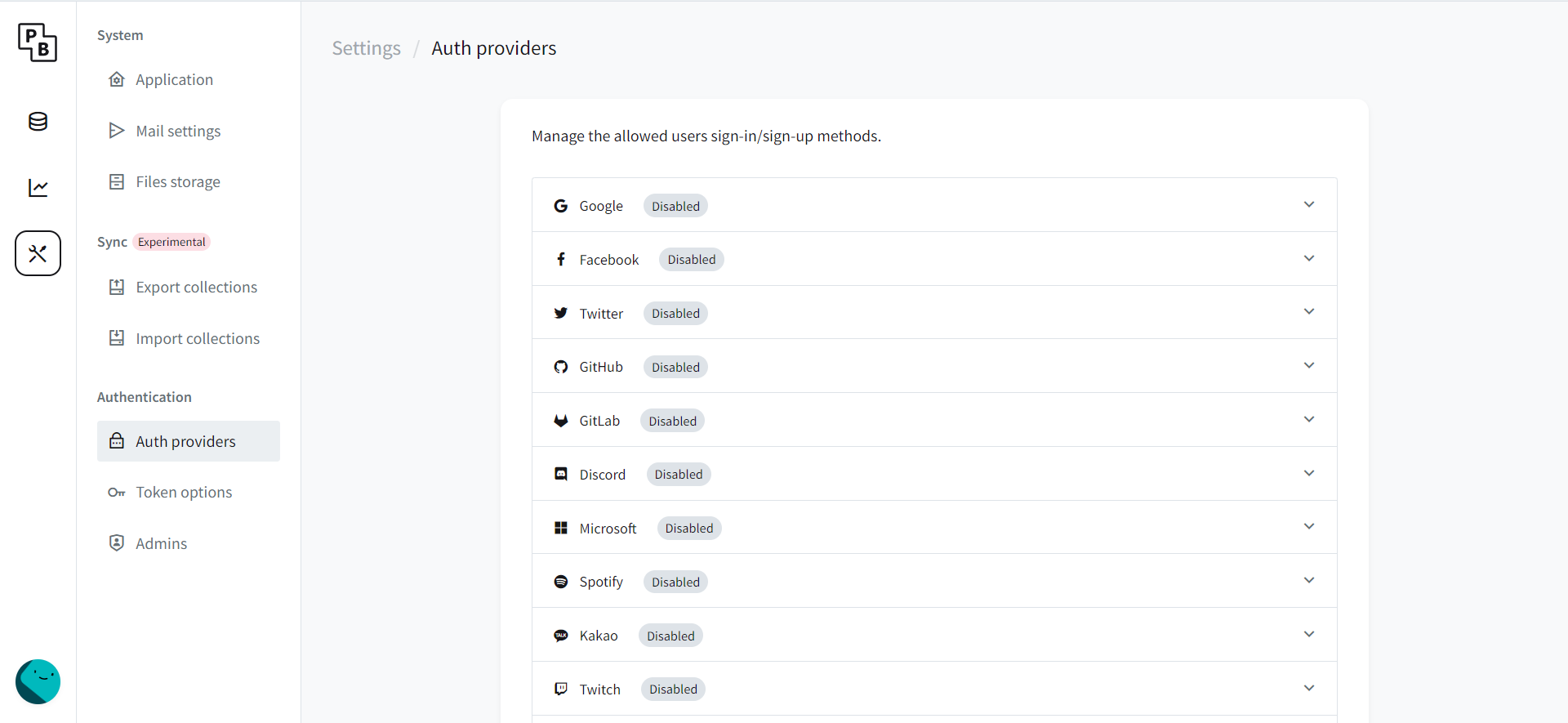Click the Discord Disabled status badge
Image resolution: width=1568 pixels, height=723 pixels.
point(679,474)
